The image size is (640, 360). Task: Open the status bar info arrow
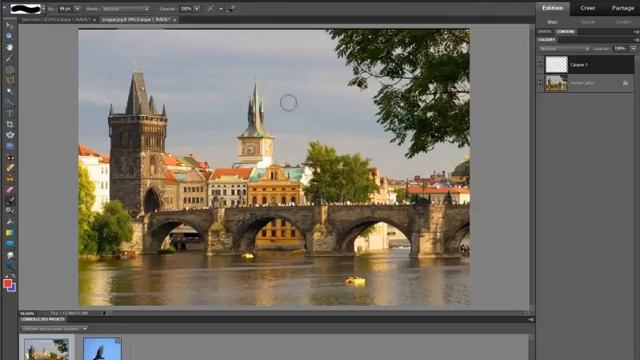(x=104, y=313)
